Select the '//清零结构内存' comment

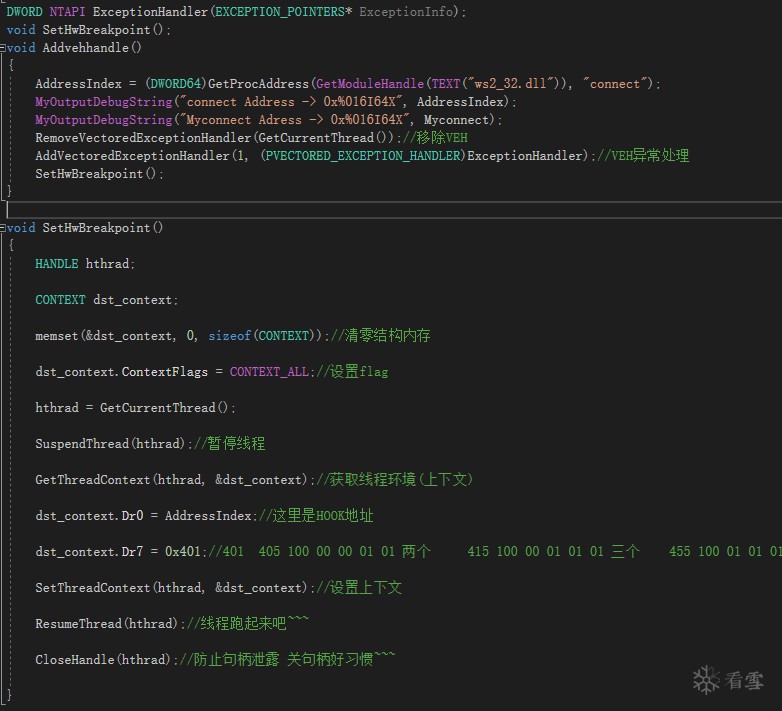tap(381, 336)
